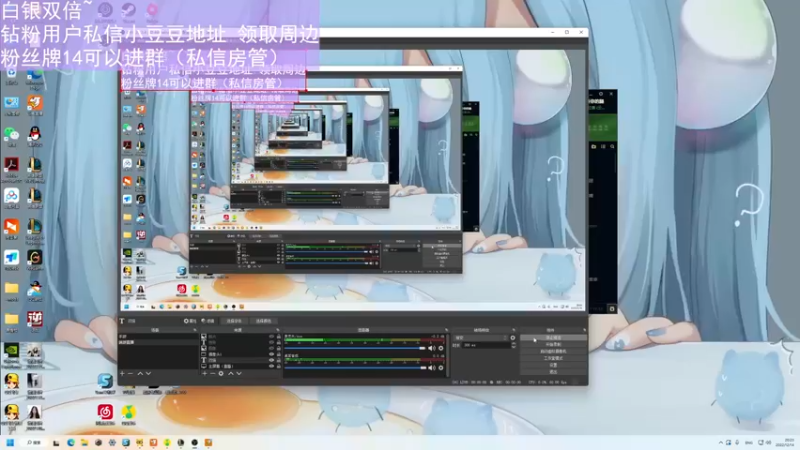
Task: Open Tencent Meeting desktop shortcut
Action: 11,259
